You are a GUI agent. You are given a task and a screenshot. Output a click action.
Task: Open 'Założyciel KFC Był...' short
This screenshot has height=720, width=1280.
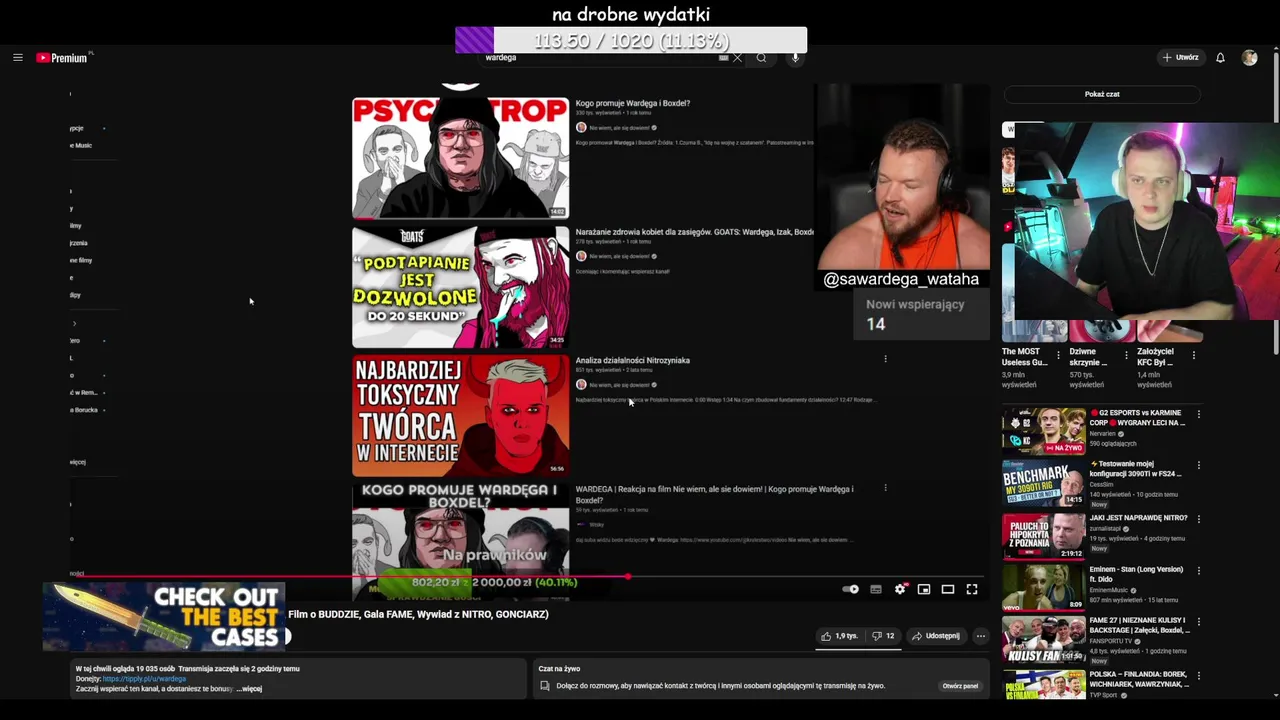coord(1155,356)
